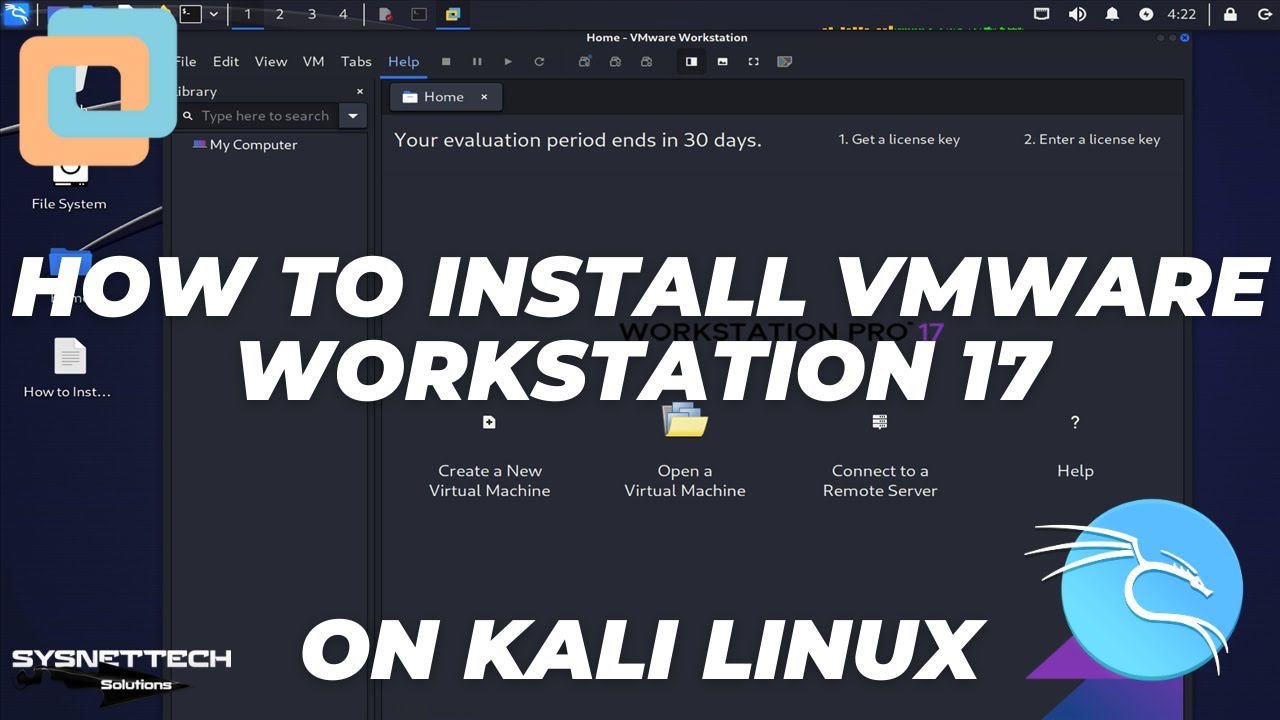Switch to workspace 4
This screenshot has width=1280, height=720.
click(343, 14)
